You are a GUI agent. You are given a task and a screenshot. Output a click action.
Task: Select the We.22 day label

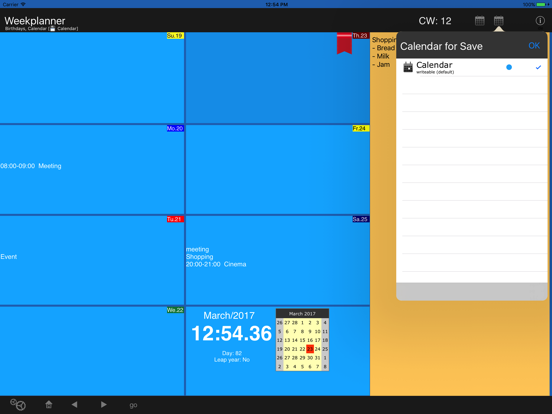coord(175,310)
